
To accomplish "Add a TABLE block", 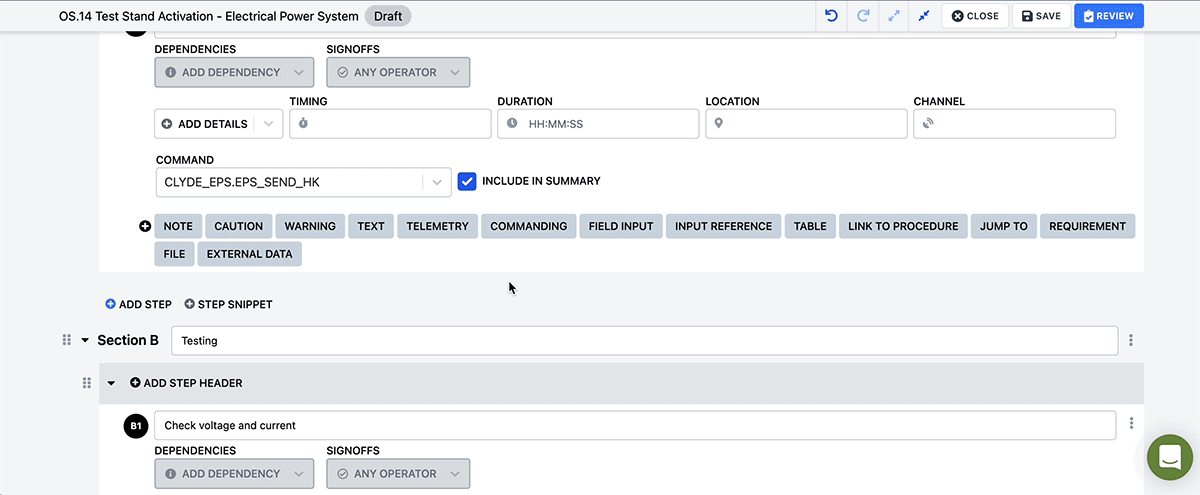I will (810, 226).
